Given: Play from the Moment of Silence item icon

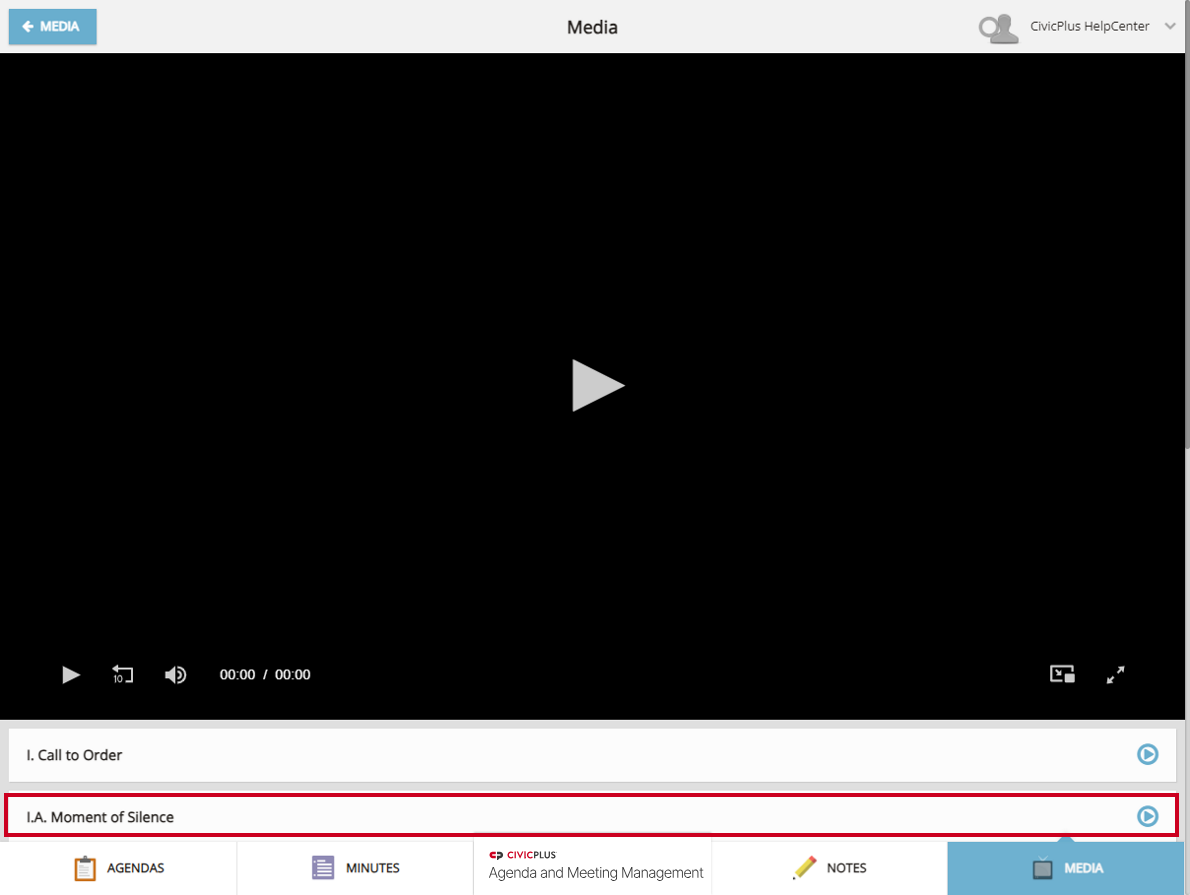Looking at the screenshot, I should (1148, 816).
